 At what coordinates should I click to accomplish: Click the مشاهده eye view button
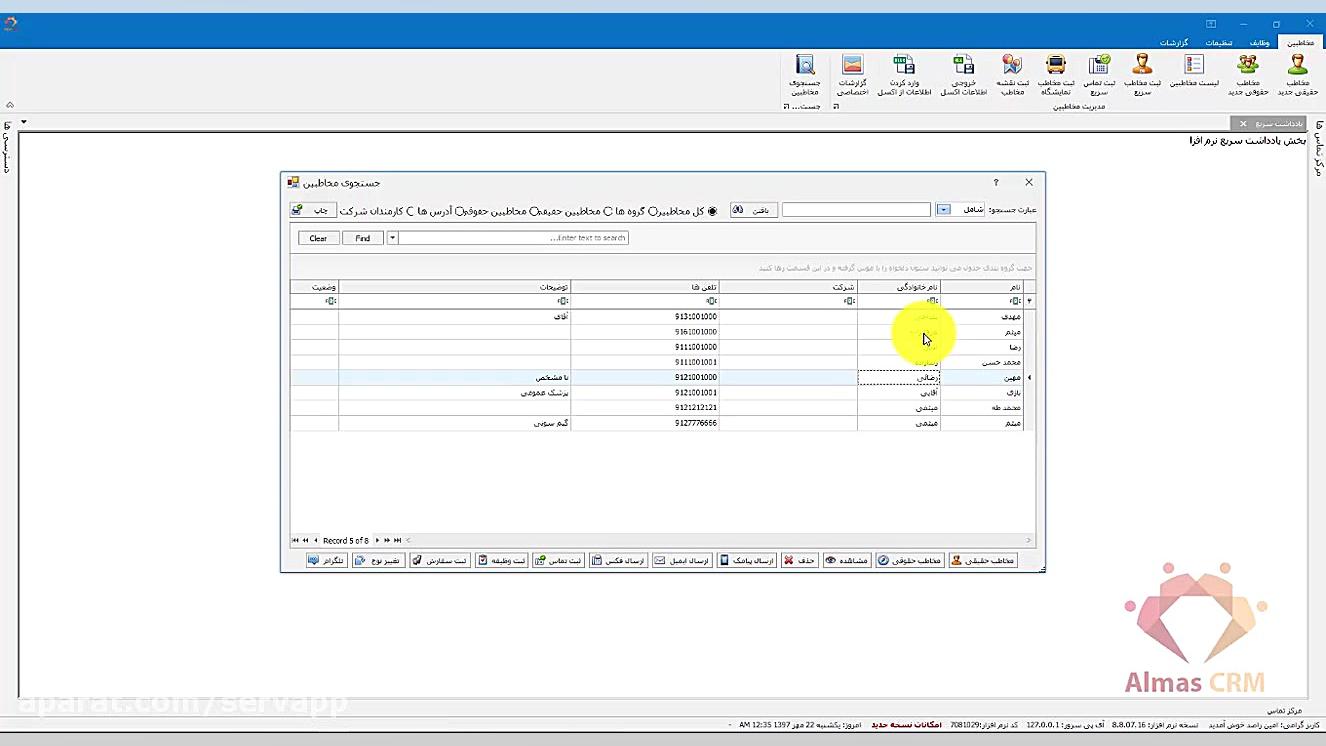(x=847, y=561)
